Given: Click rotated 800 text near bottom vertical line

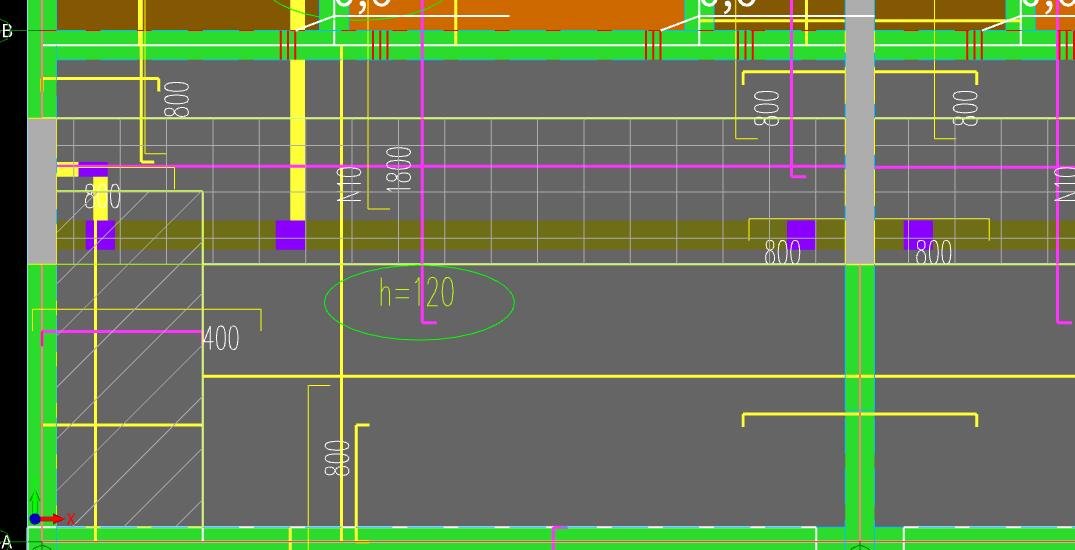Looking at the screenshot, I should click(x=337, y=458).
